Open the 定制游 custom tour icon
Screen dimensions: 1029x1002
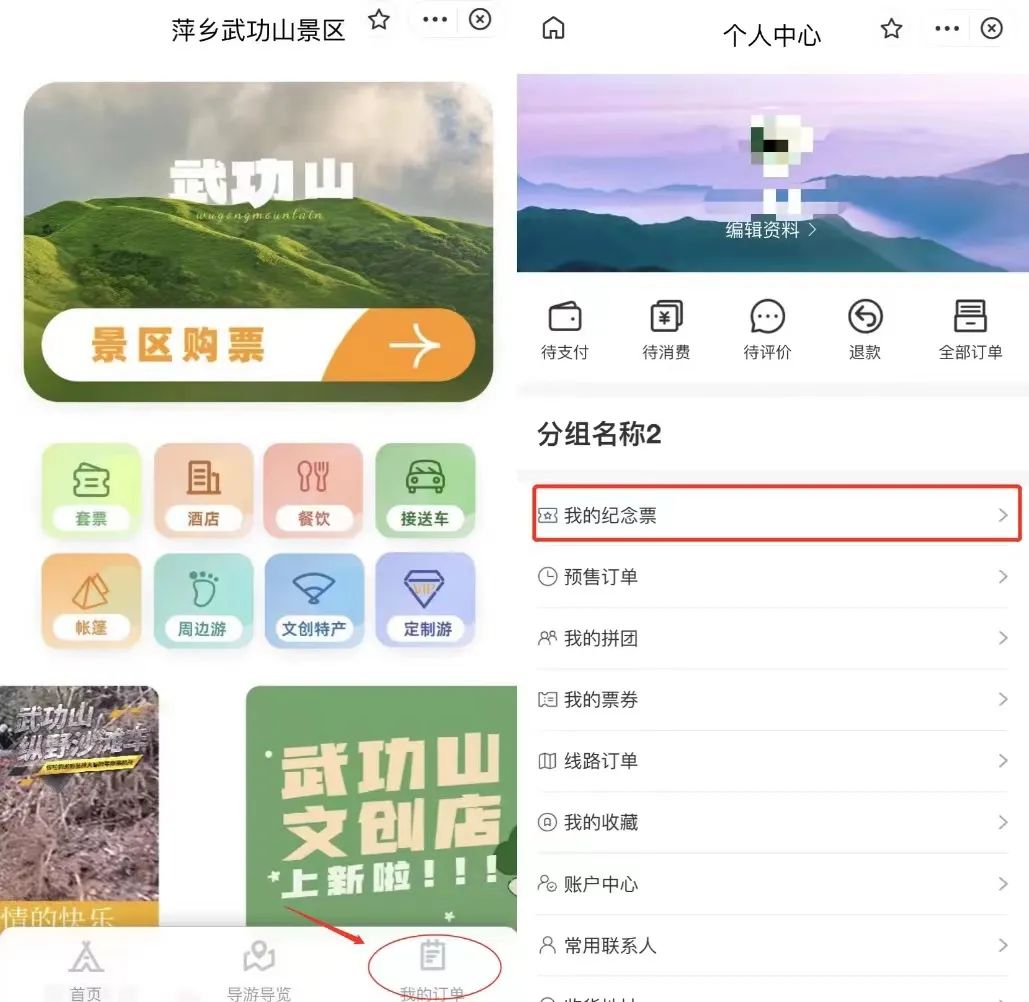click(425, 600)
